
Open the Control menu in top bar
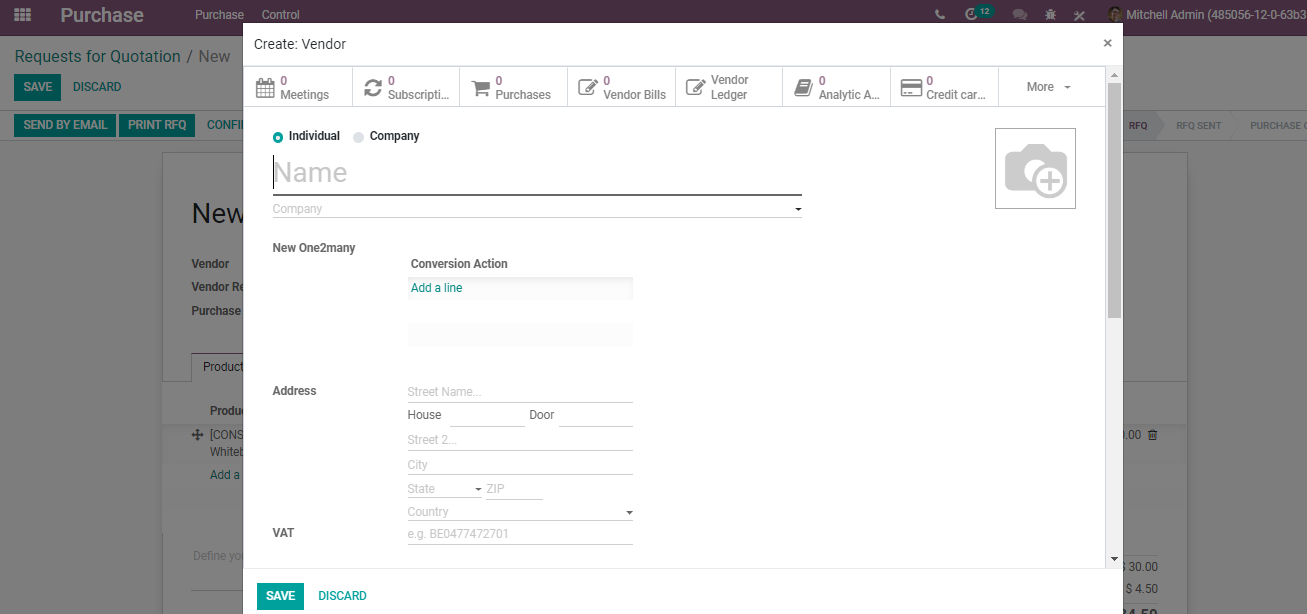(281, 15)
